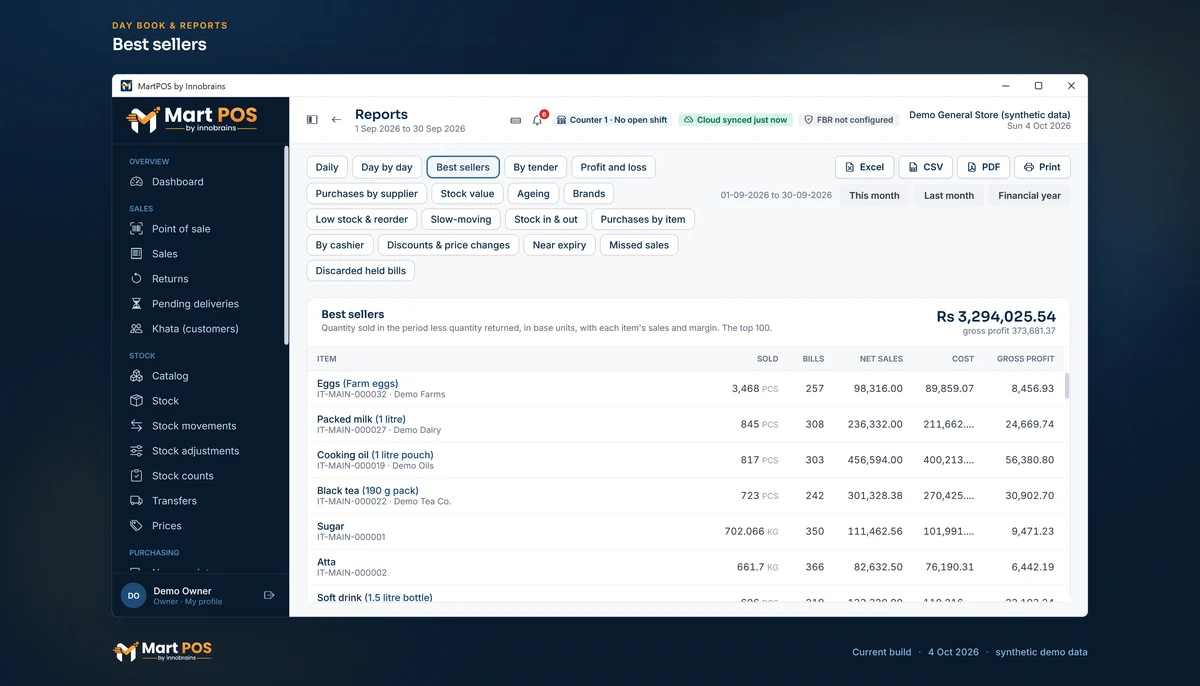Open the Discarded held bills report
Screen dimensions: 1200x686
361,271
